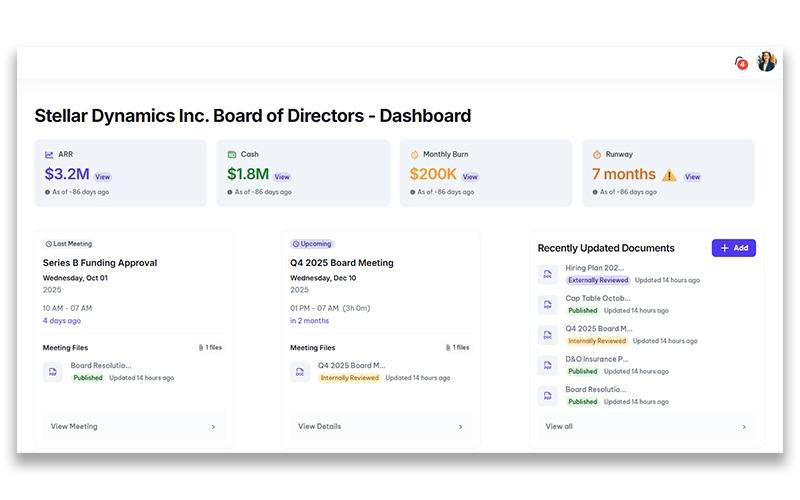Click Internally Reviewed tag in Q4 Meeting Files
The width and height of the screenshot is (800, 500).
[x=349, y=378]
